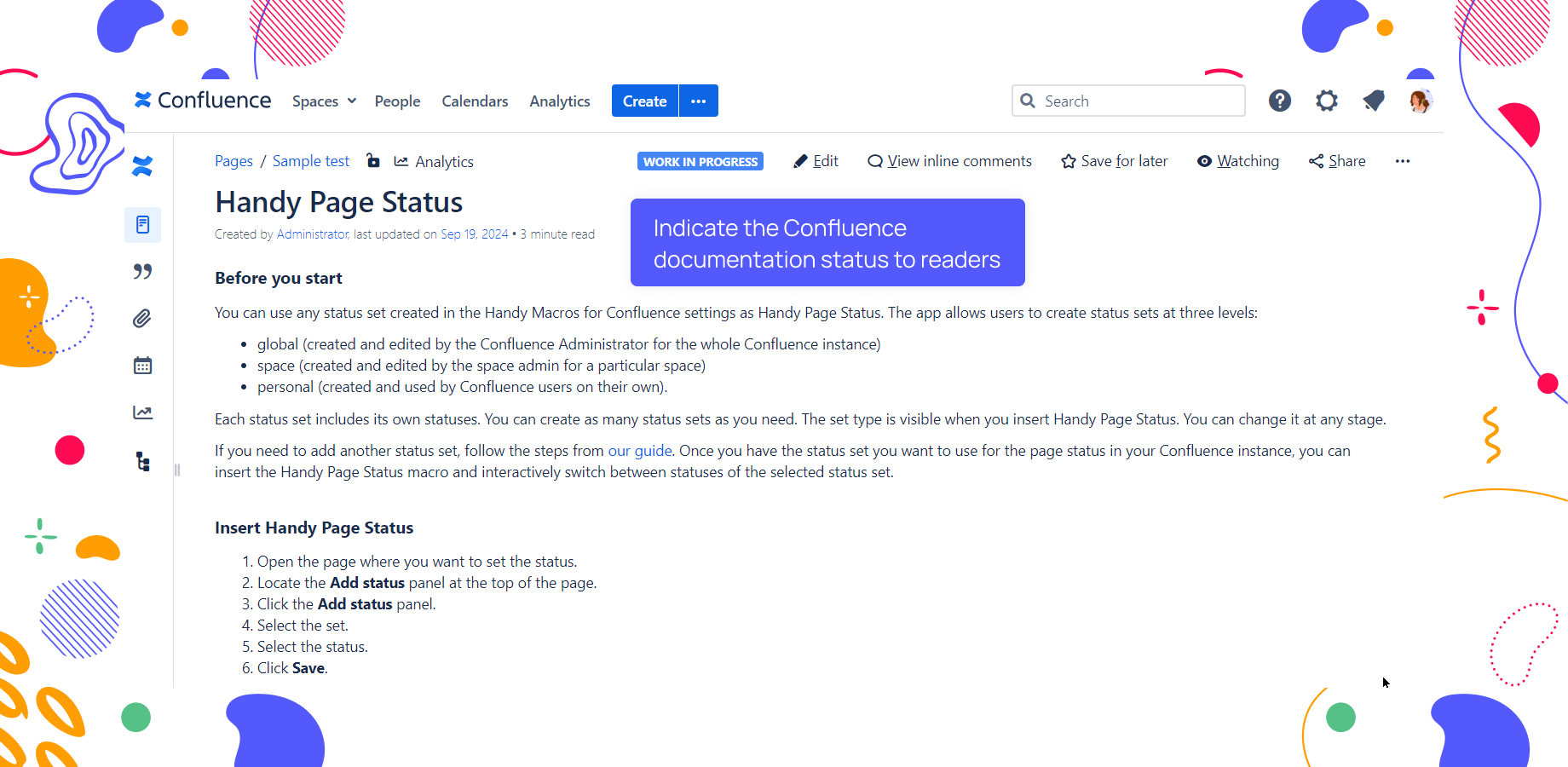The height and width of the screenshot is (767, 1568).
Task: Click Edit to modify the page
Action: click(816, 161)
